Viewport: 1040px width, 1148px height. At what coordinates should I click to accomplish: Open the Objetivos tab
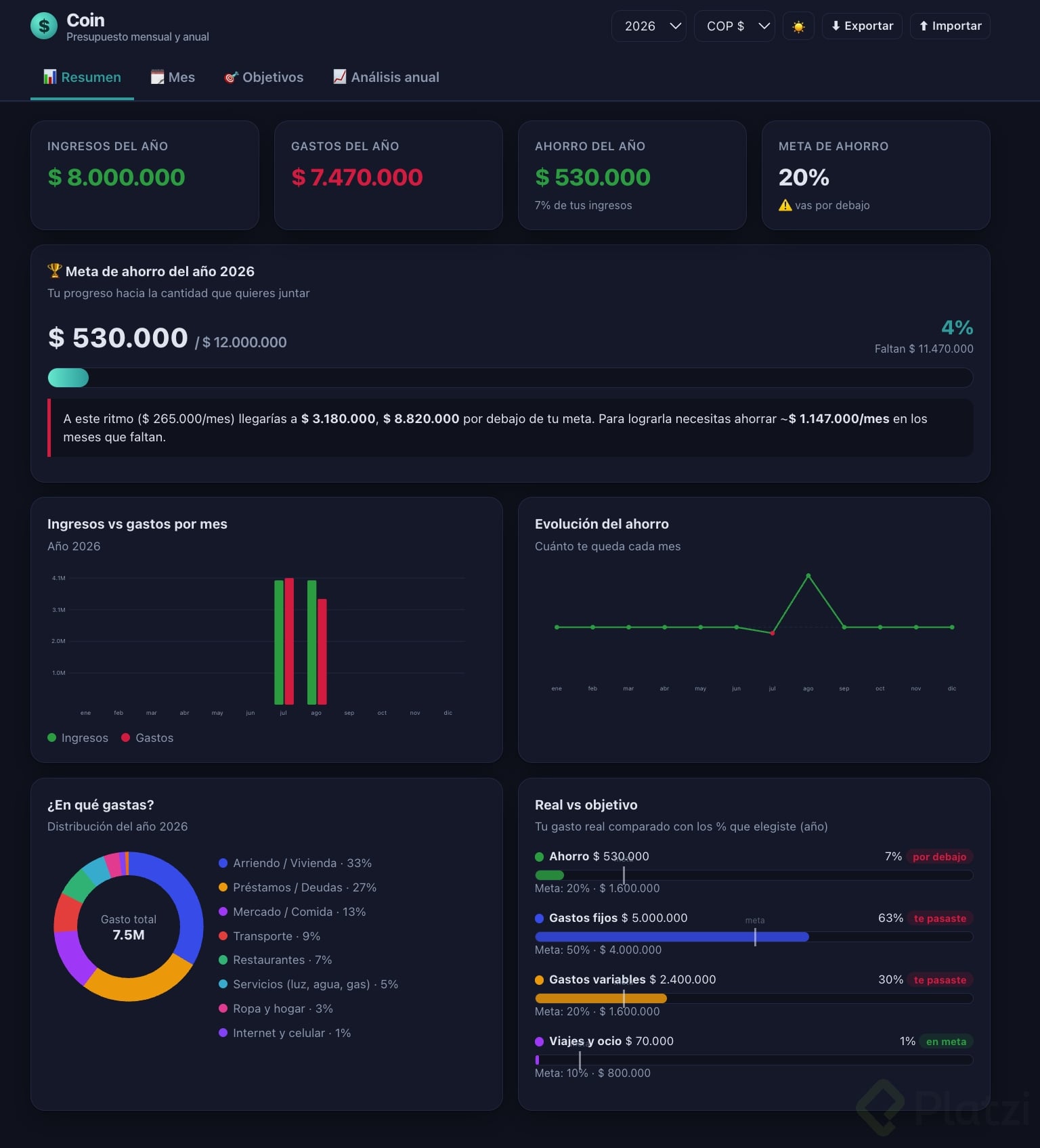264,77
